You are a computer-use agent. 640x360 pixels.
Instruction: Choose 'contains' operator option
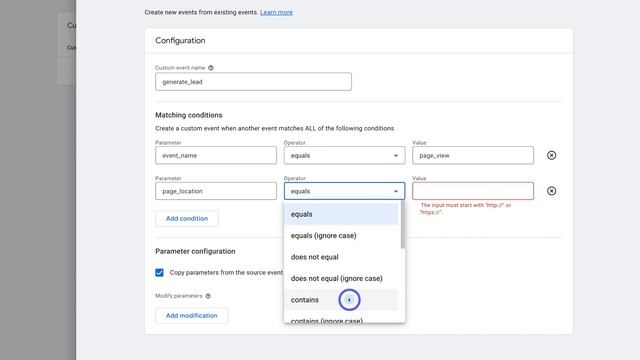pos(341,300)
